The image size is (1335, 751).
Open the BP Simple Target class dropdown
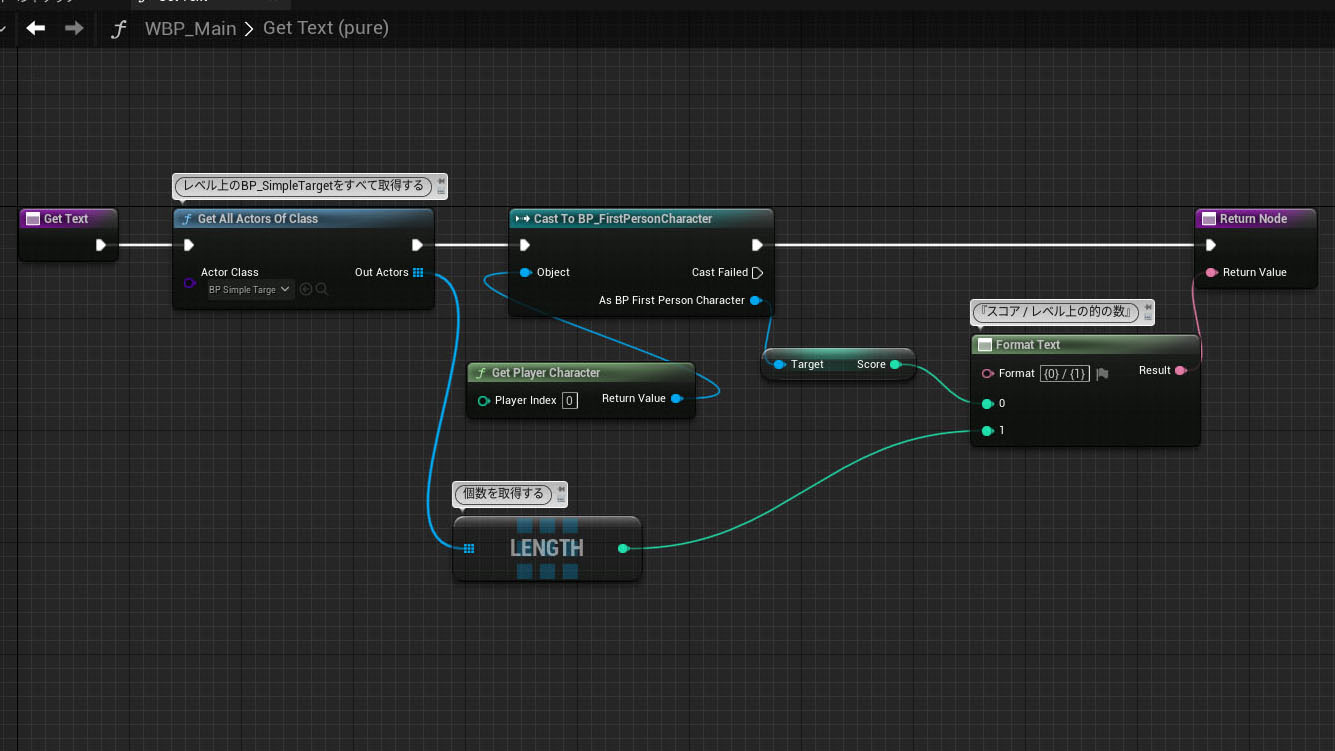[250, 289]
